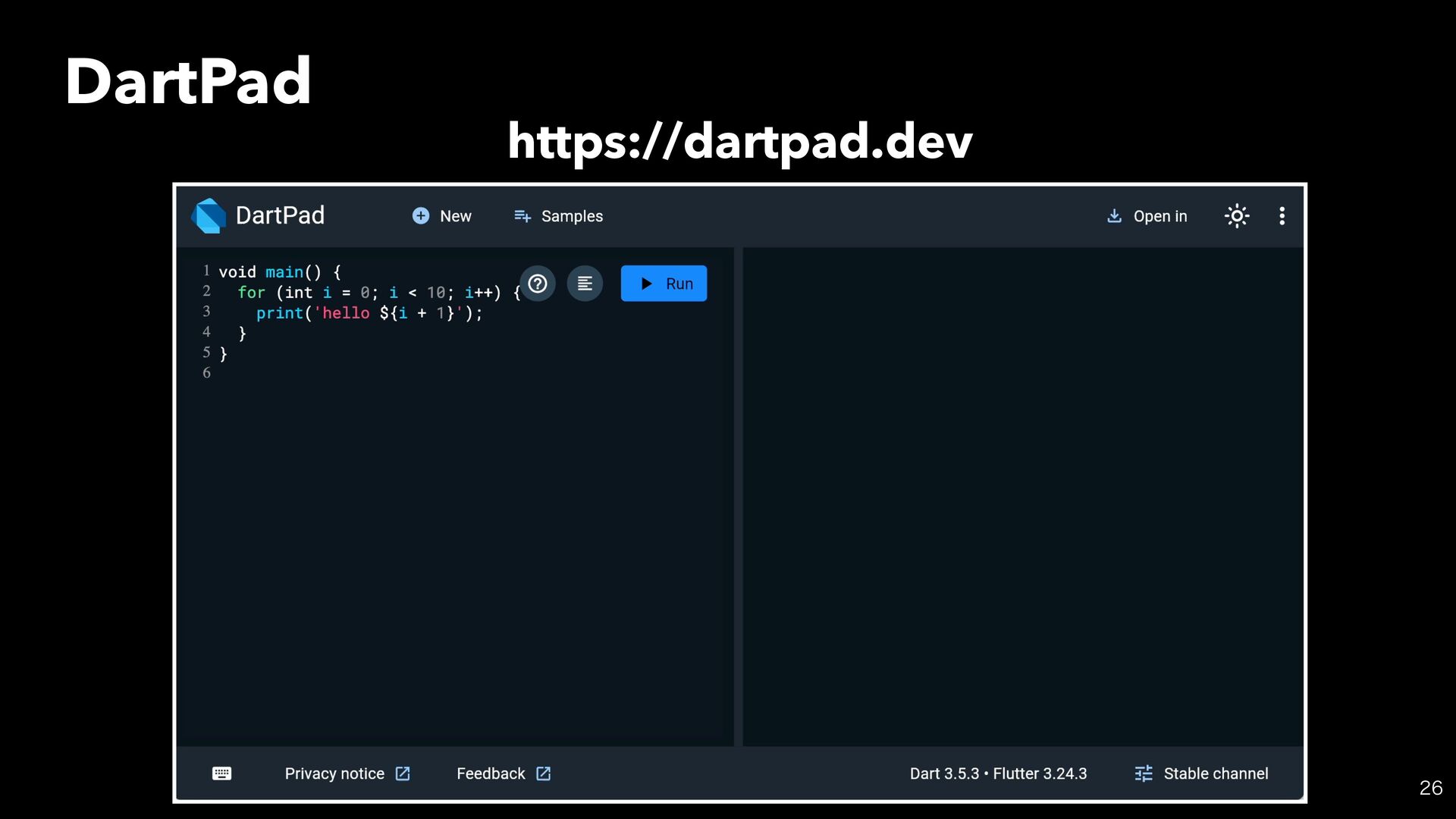This screenshot has width=1456, height=819.
Task: Click the external link icon beside Privacy notice
Action: click(403, 773)
